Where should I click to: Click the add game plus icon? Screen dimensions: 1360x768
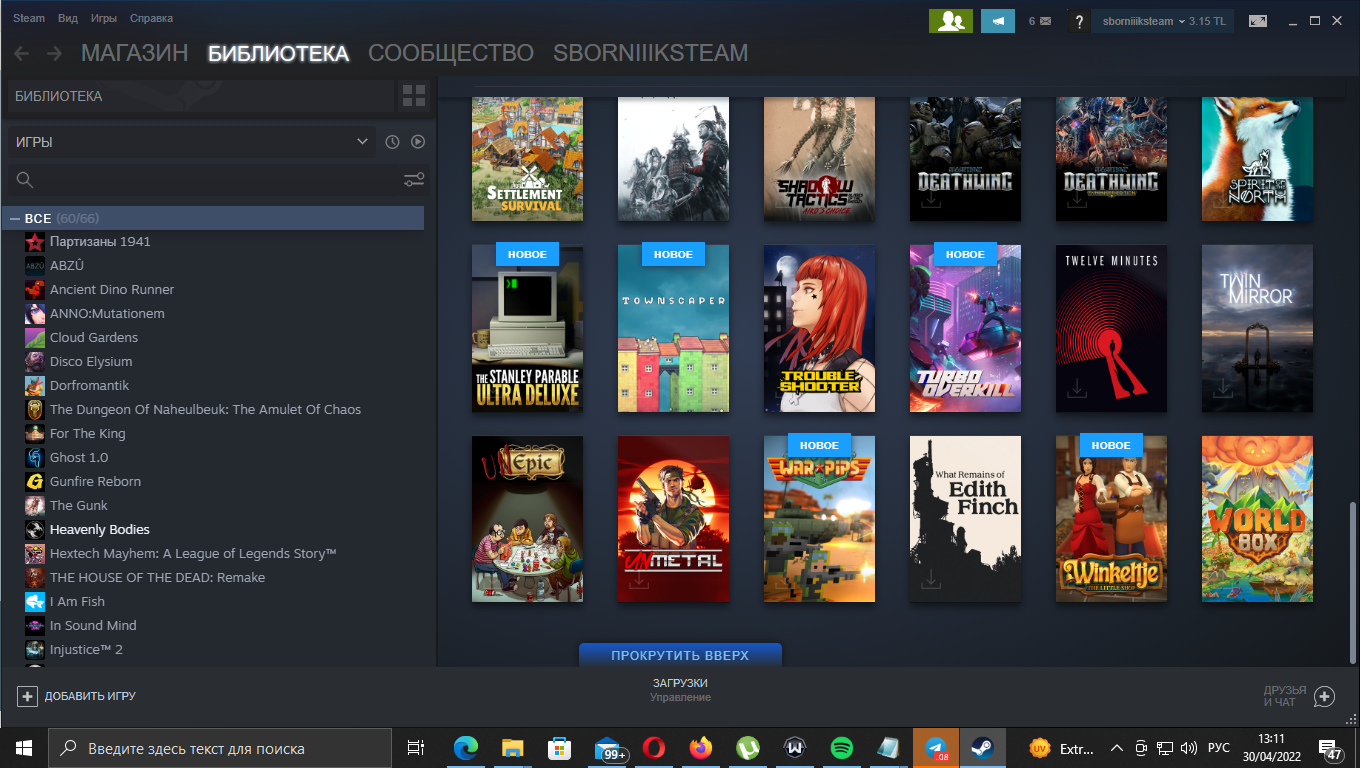27,696
